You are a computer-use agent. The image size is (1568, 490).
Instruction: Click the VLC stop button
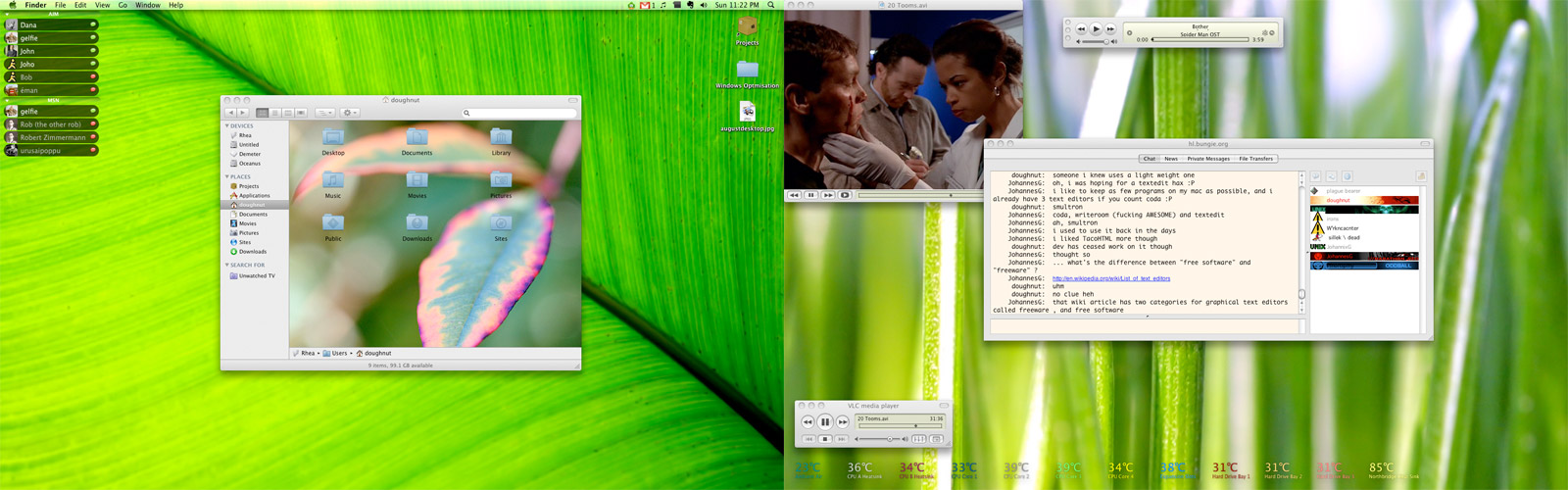[825, 439]
